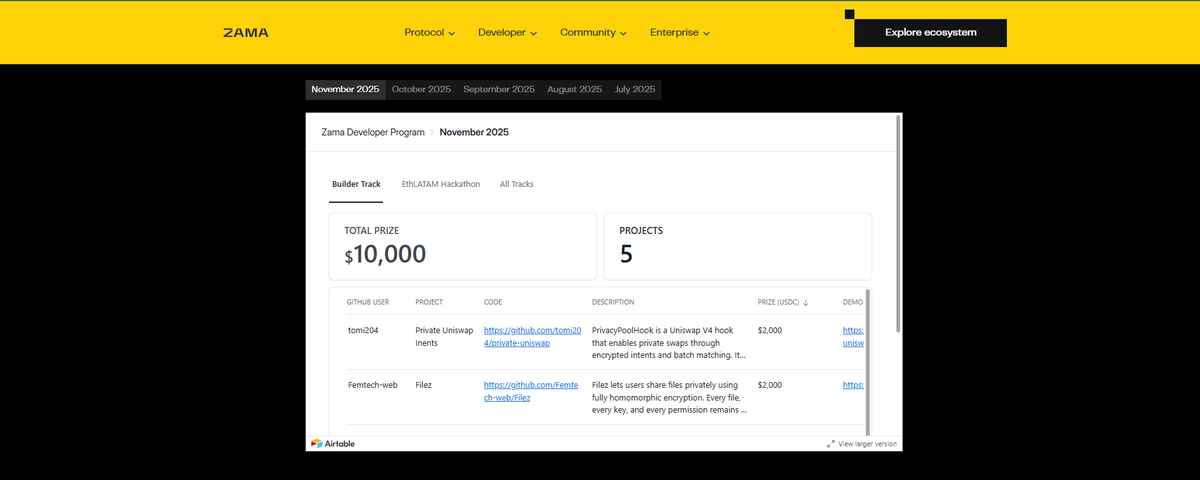Open the Airtable logo link
This screenshot has width=1200, height=480.
(x=333, y=443)
